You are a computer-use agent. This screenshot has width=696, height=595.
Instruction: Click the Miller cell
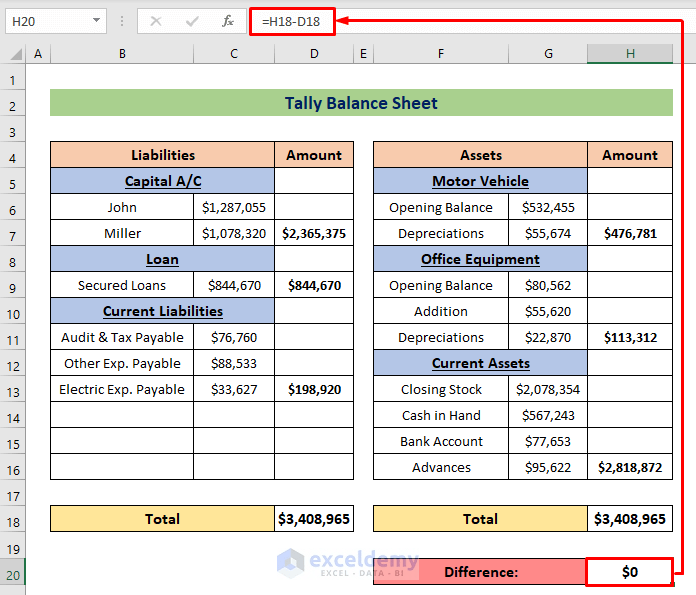click(122, 233)
